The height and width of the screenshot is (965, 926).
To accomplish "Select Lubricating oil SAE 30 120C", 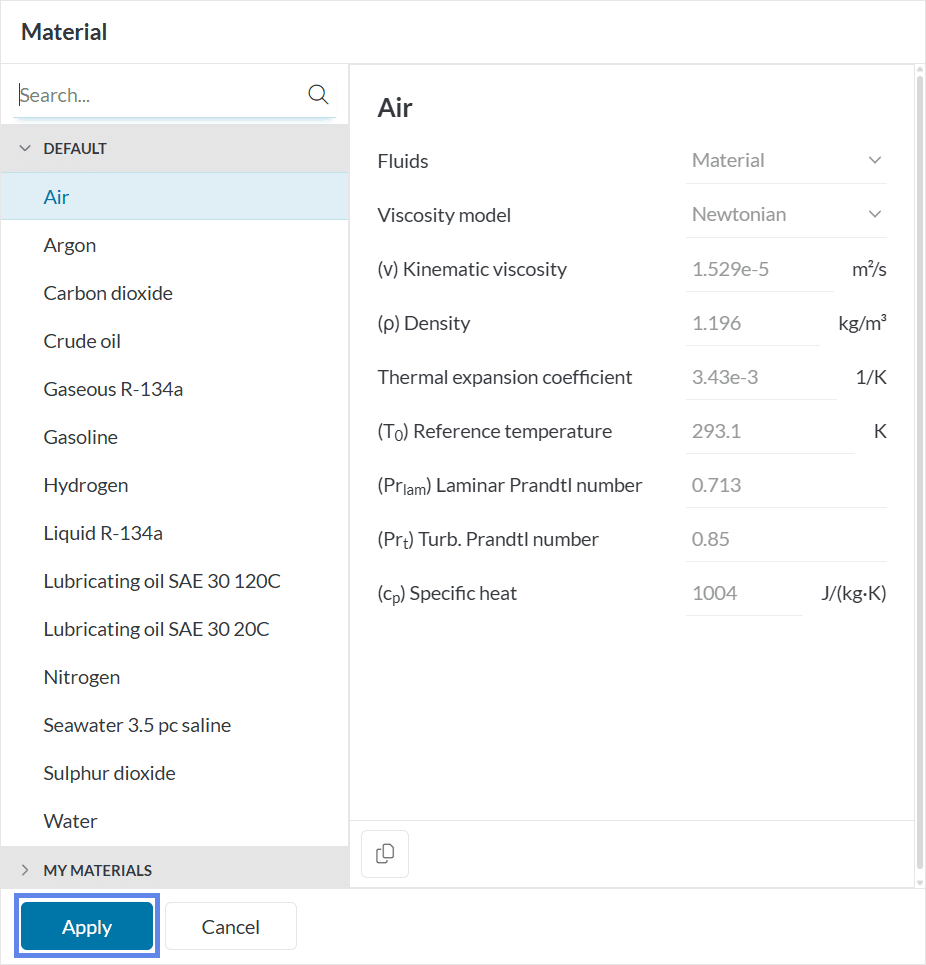I will click(x=162, y=581).
